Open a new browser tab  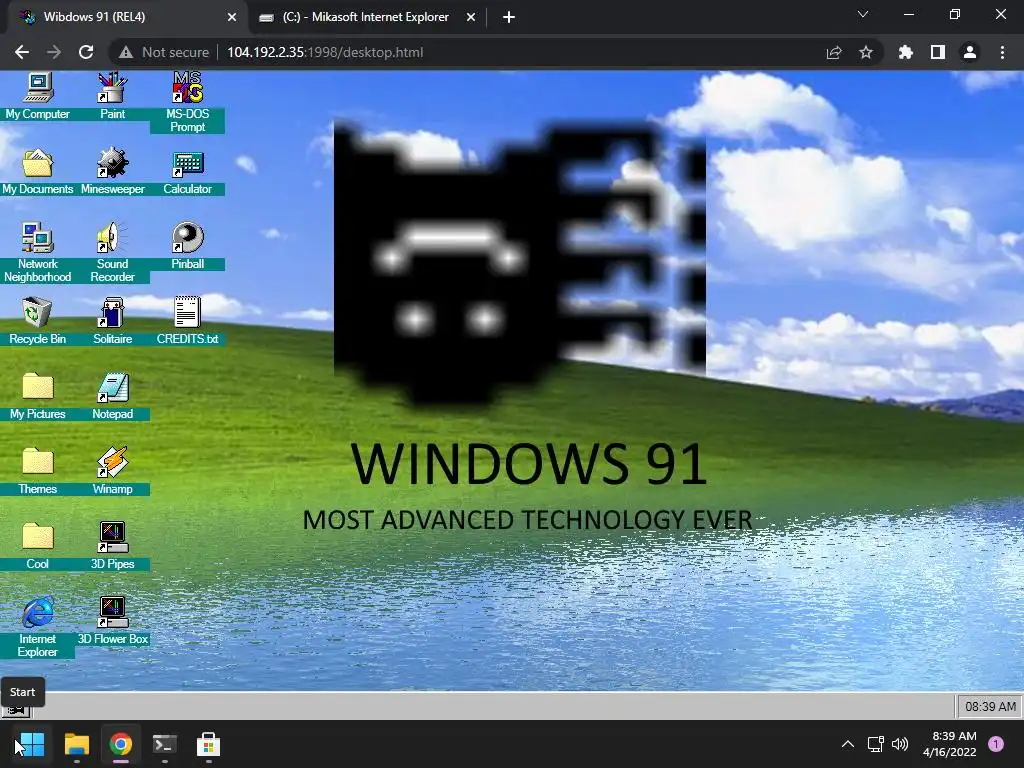click(x=509, y=17)
